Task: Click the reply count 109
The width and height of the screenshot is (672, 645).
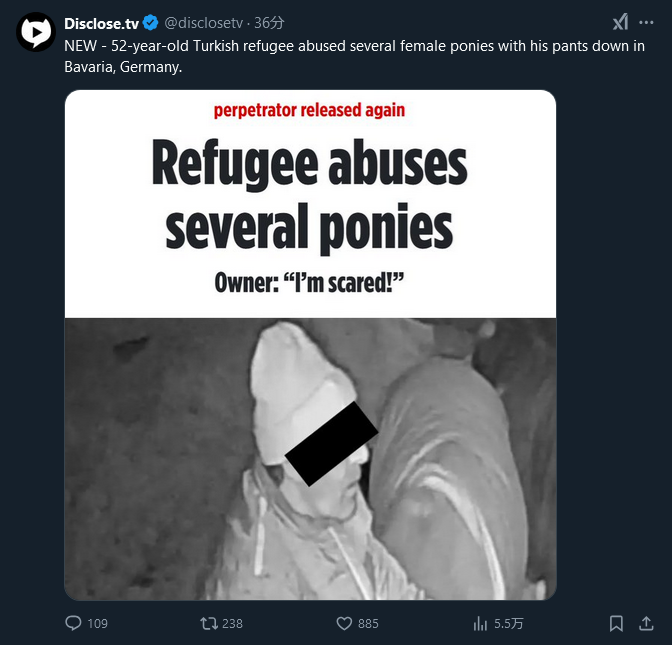Action: 98,624
